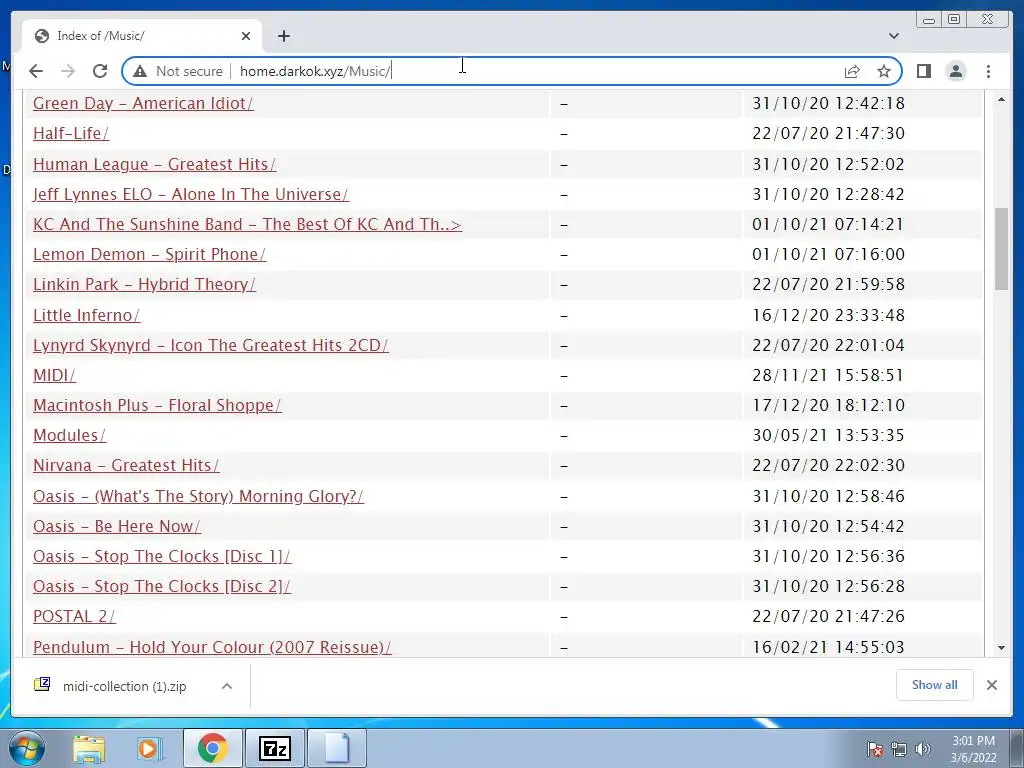The height and width of the screenshot is (768, 1024).
Task: View the Not secure site warning
Action: (178, 71)
